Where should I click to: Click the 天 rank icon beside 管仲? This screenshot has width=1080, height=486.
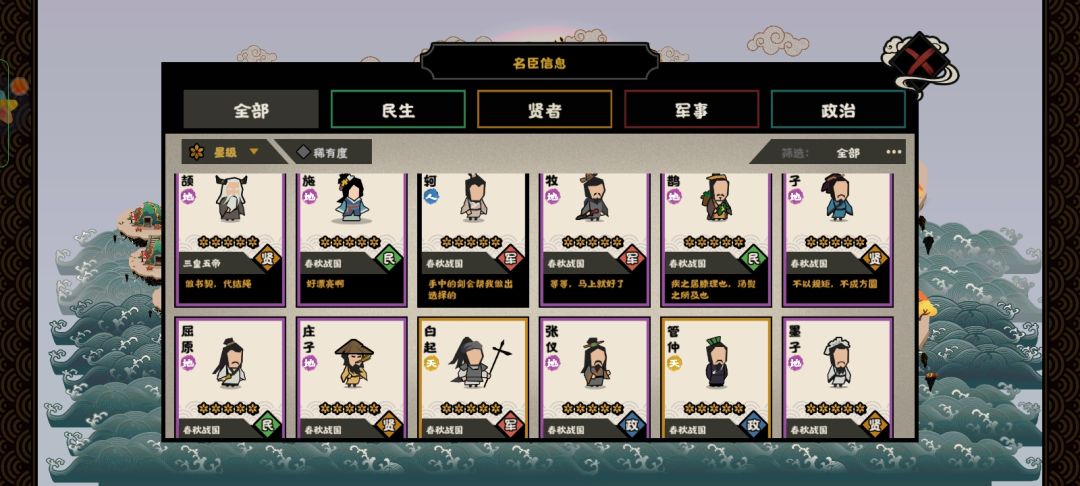(x=674, y=363)
